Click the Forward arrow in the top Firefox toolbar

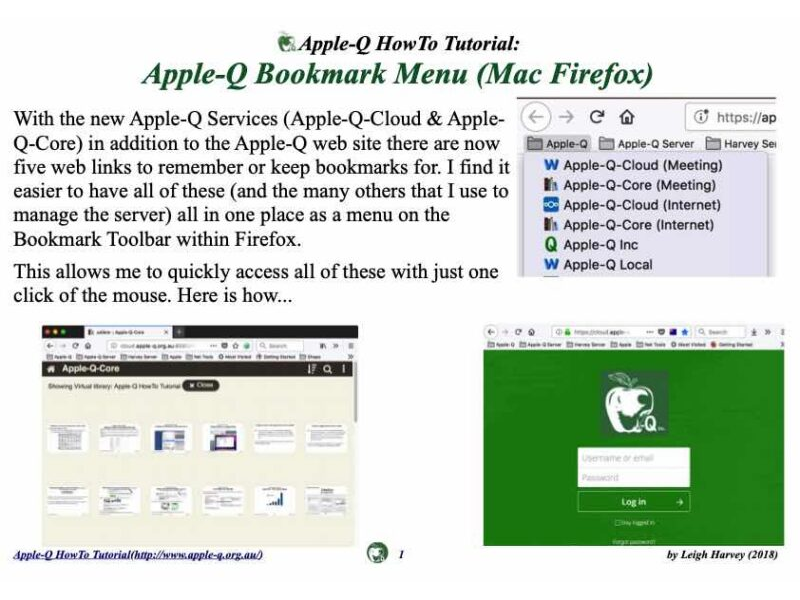point(566,117)
